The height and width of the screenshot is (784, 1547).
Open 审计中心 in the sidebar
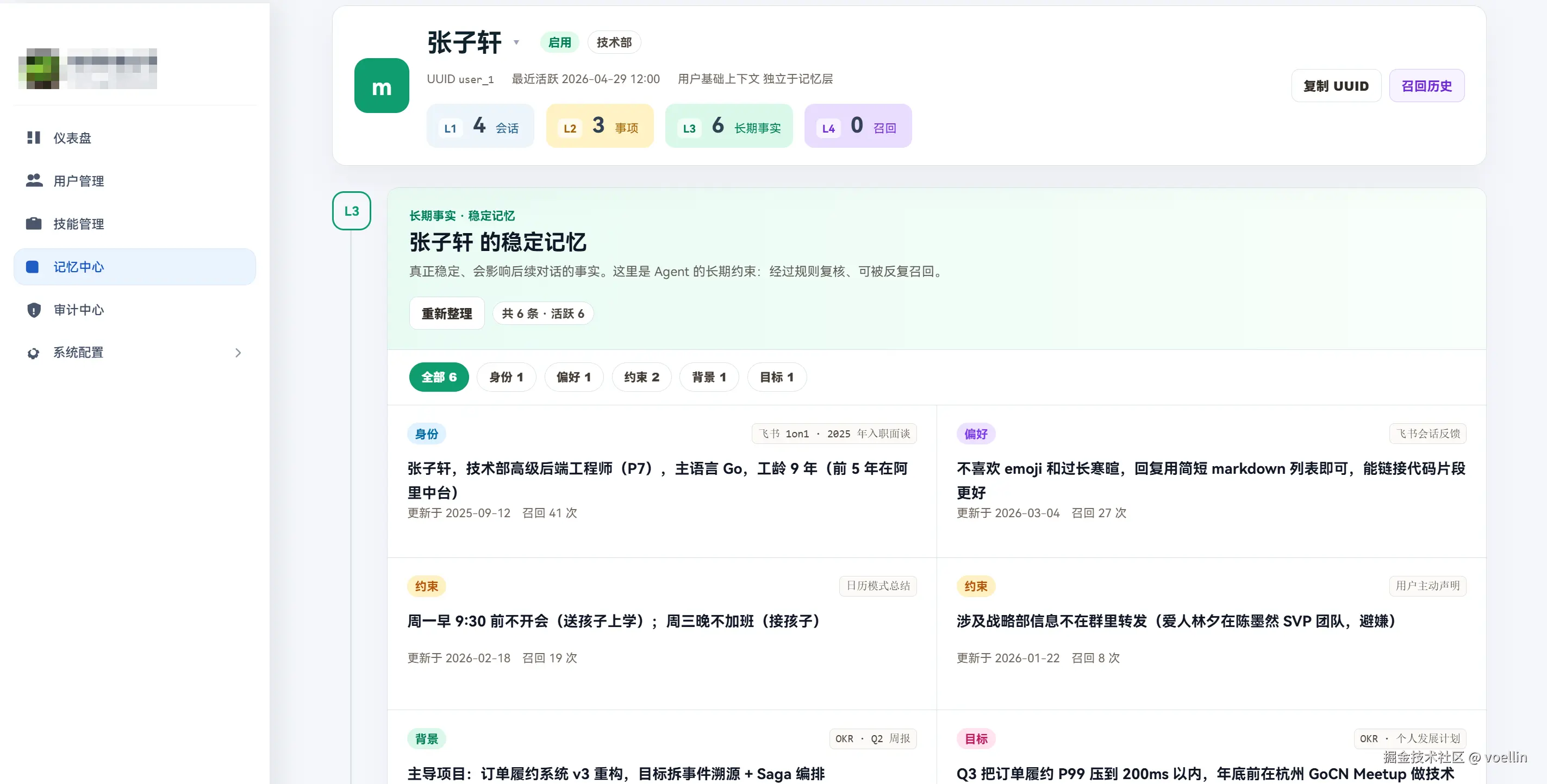(x=134, y=310)
